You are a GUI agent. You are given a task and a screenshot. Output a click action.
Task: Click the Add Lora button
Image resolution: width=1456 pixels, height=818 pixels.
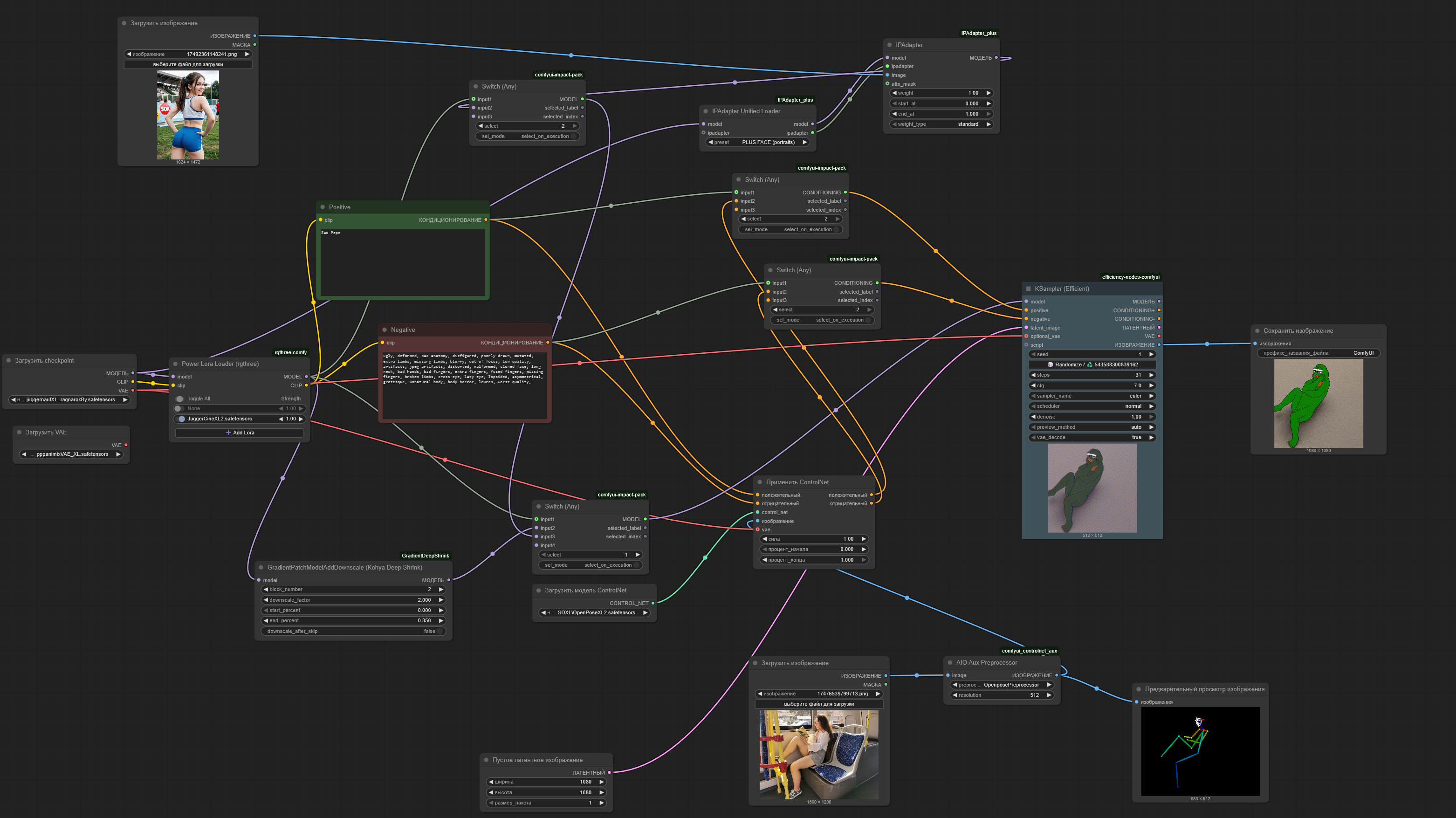(x=240, y=433)
